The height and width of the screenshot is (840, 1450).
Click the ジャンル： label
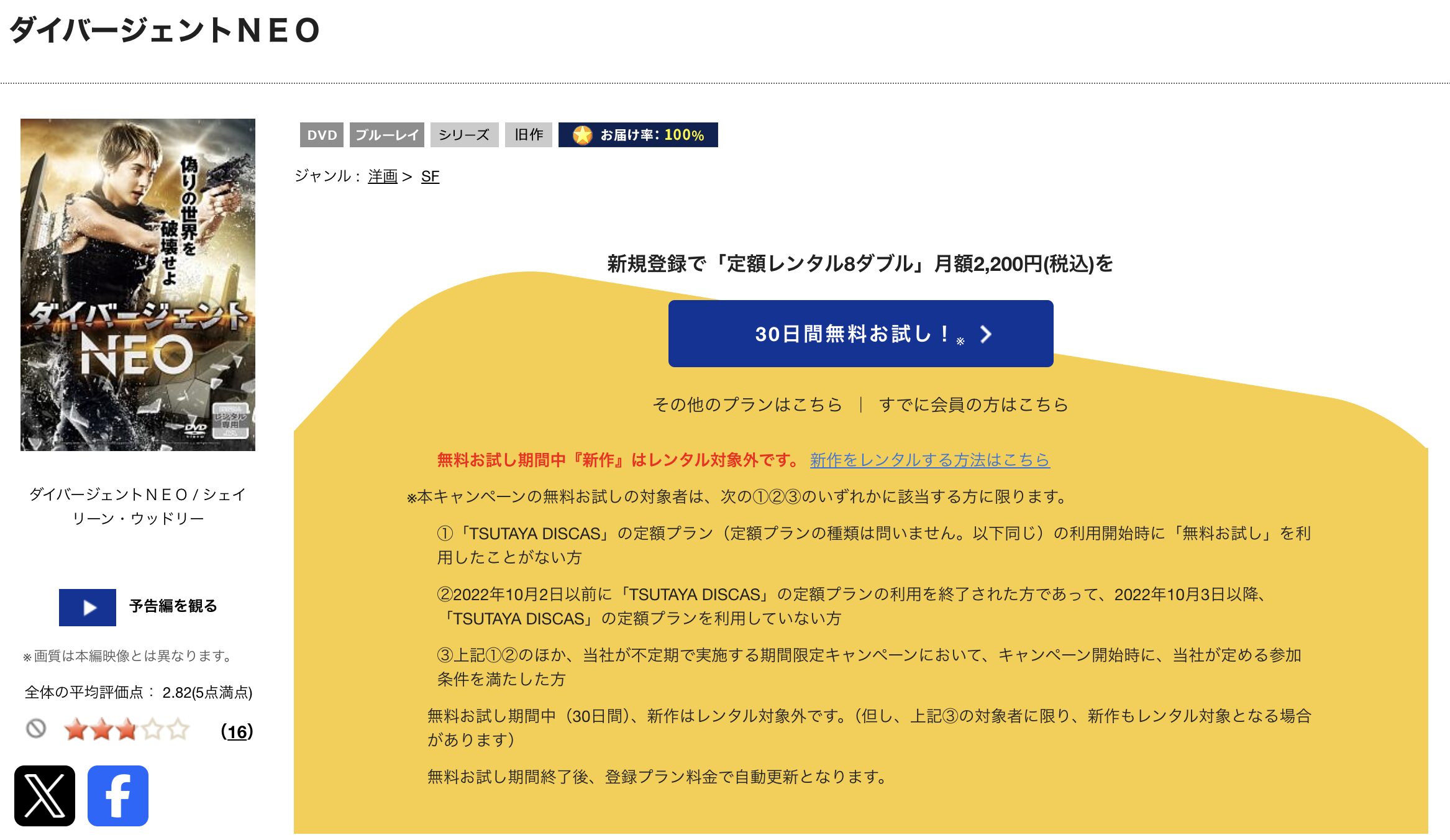[x=327, y=176]
